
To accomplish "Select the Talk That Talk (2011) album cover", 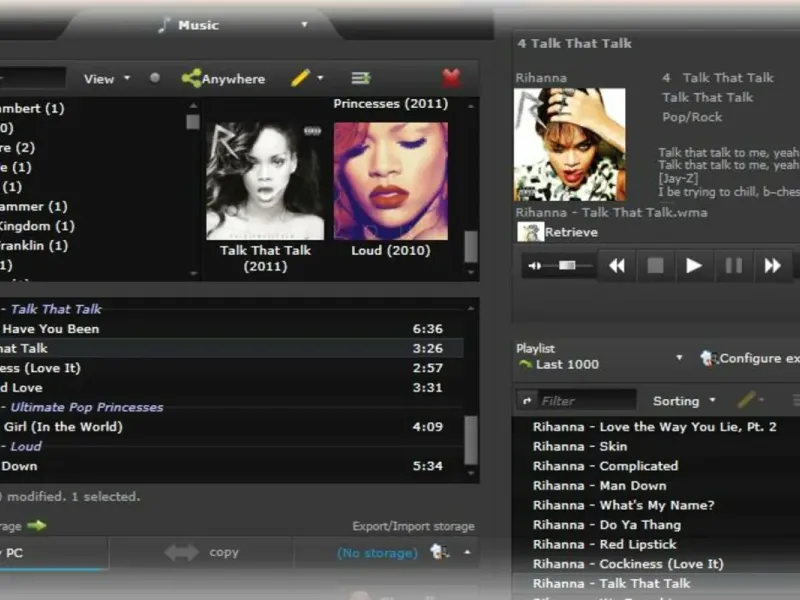I will [265, 181].
